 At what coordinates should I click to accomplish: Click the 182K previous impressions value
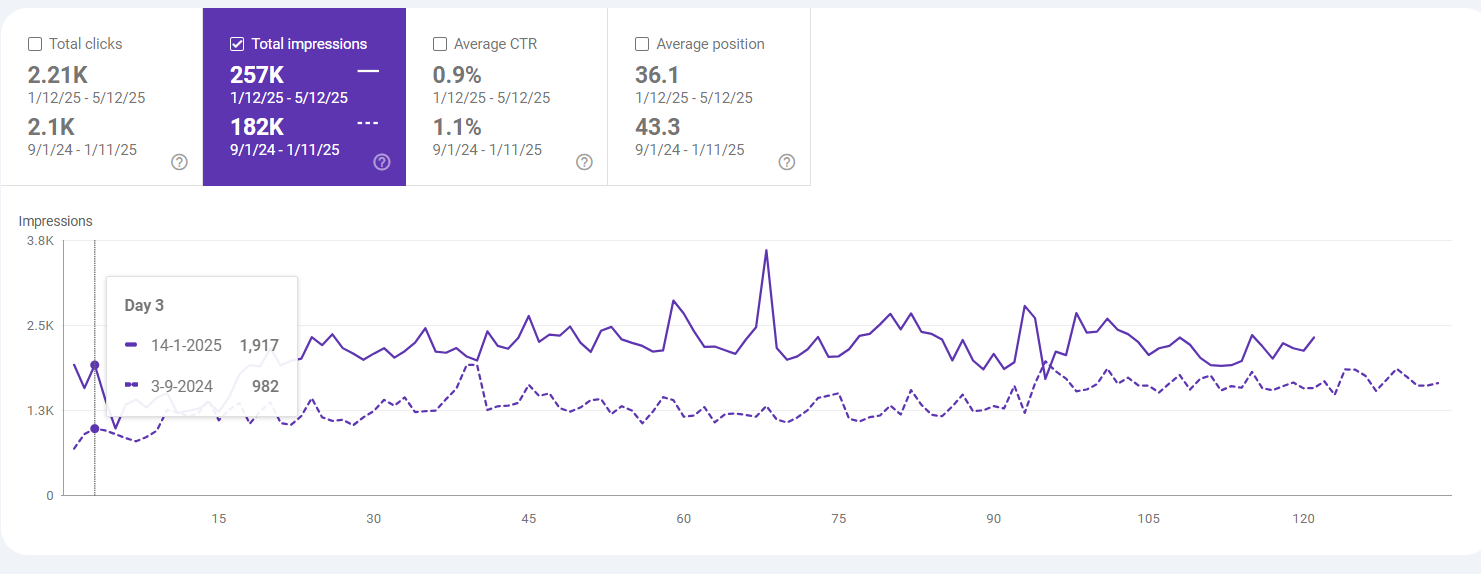tap(257, 127)
